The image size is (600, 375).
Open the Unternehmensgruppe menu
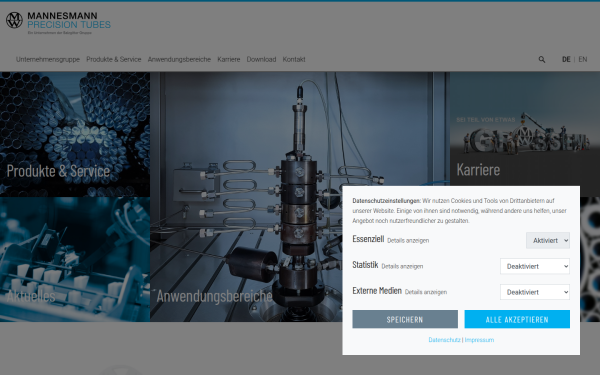[48, 59]
